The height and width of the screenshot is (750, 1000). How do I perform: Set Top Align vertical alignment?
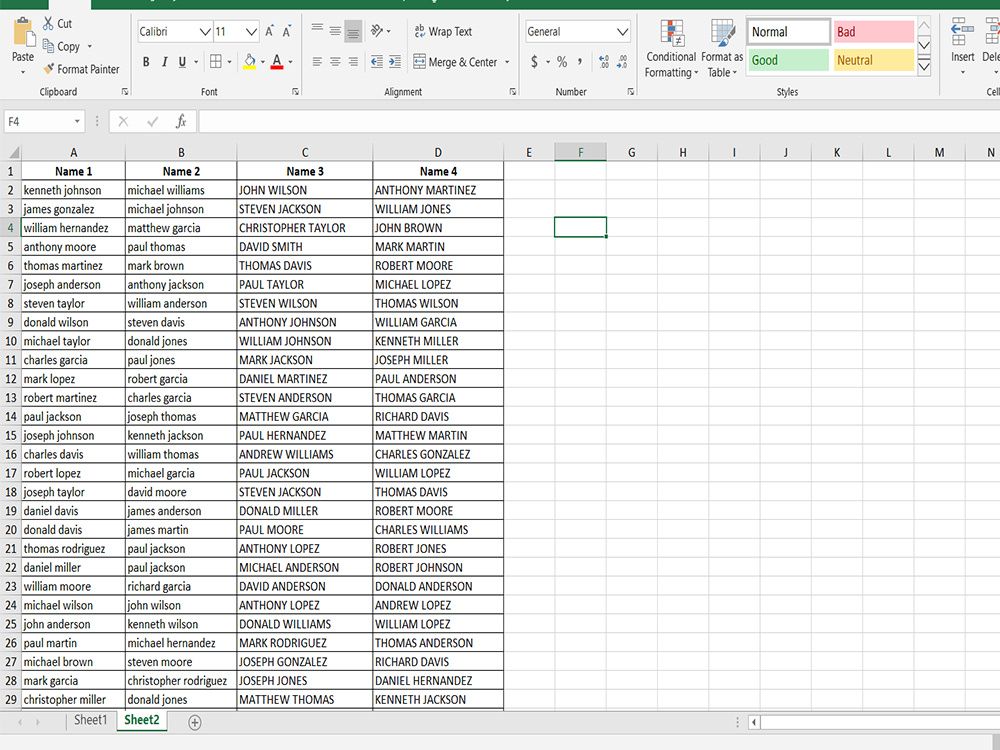click(x=317, y=30)
